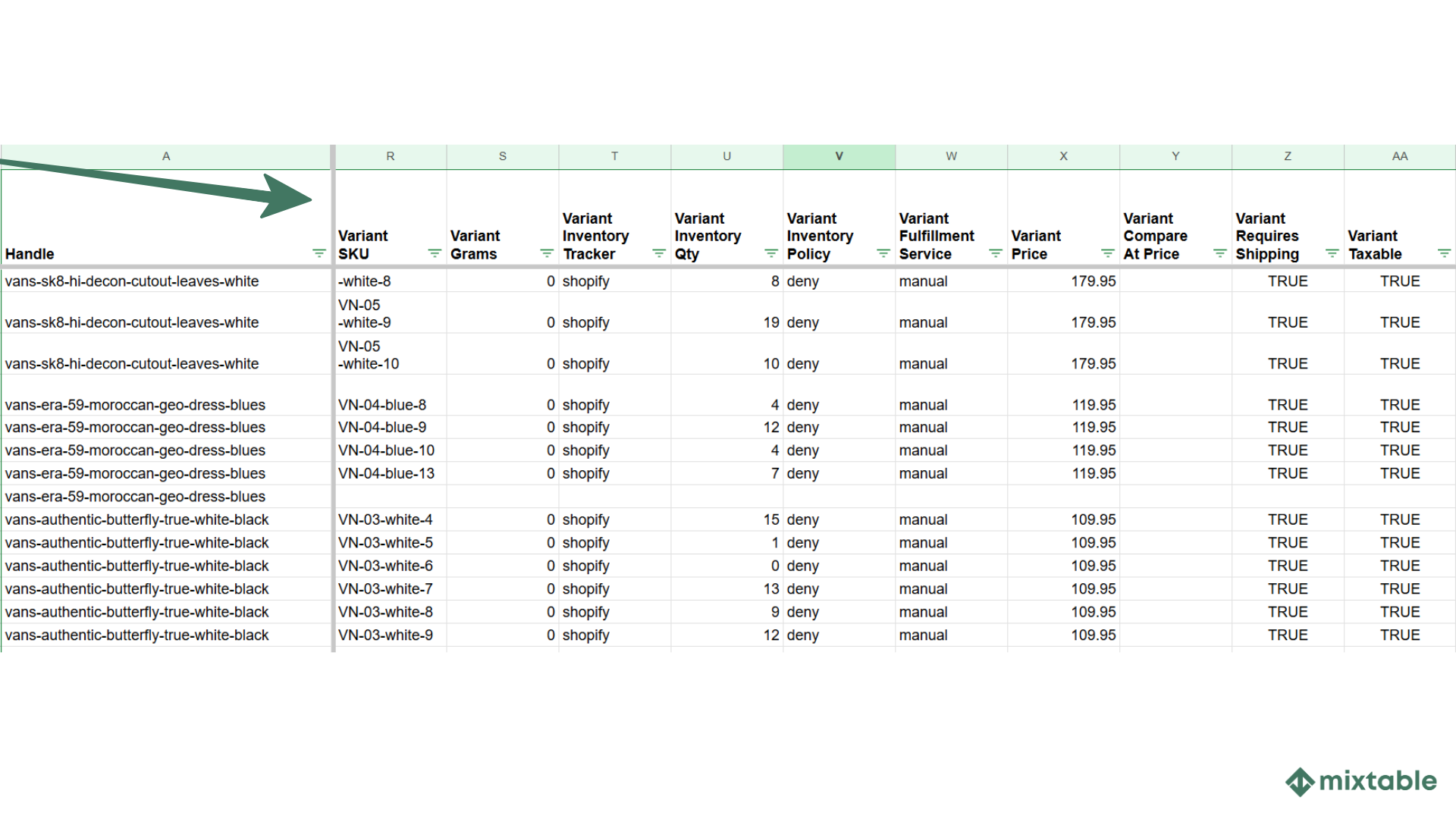This screenshot has width=1456, height=819.
Task: Open the Variant Compare At Price filter dropdown
Action: 1219,253
